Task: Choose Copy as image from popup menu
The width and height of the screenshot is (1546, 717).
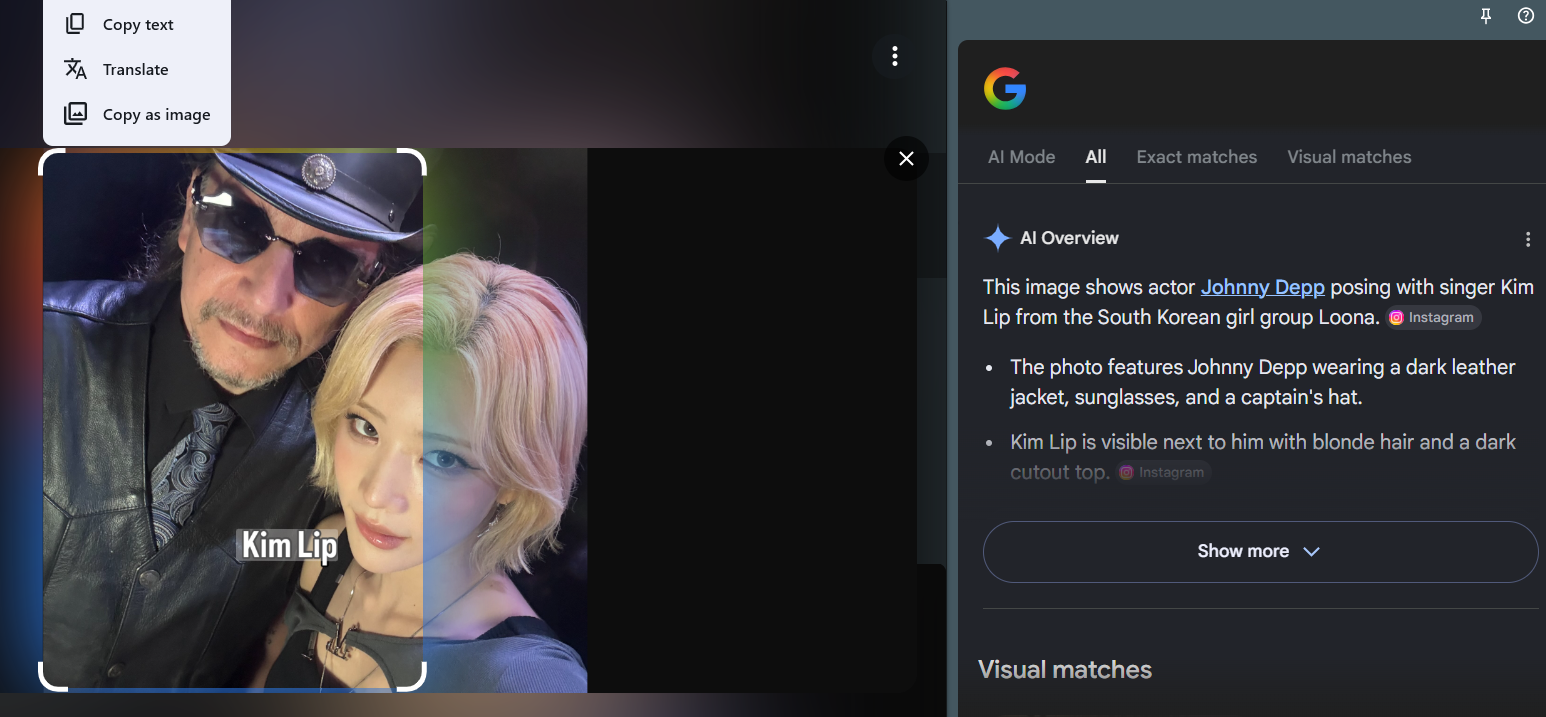Action: (x=137, y=114)
